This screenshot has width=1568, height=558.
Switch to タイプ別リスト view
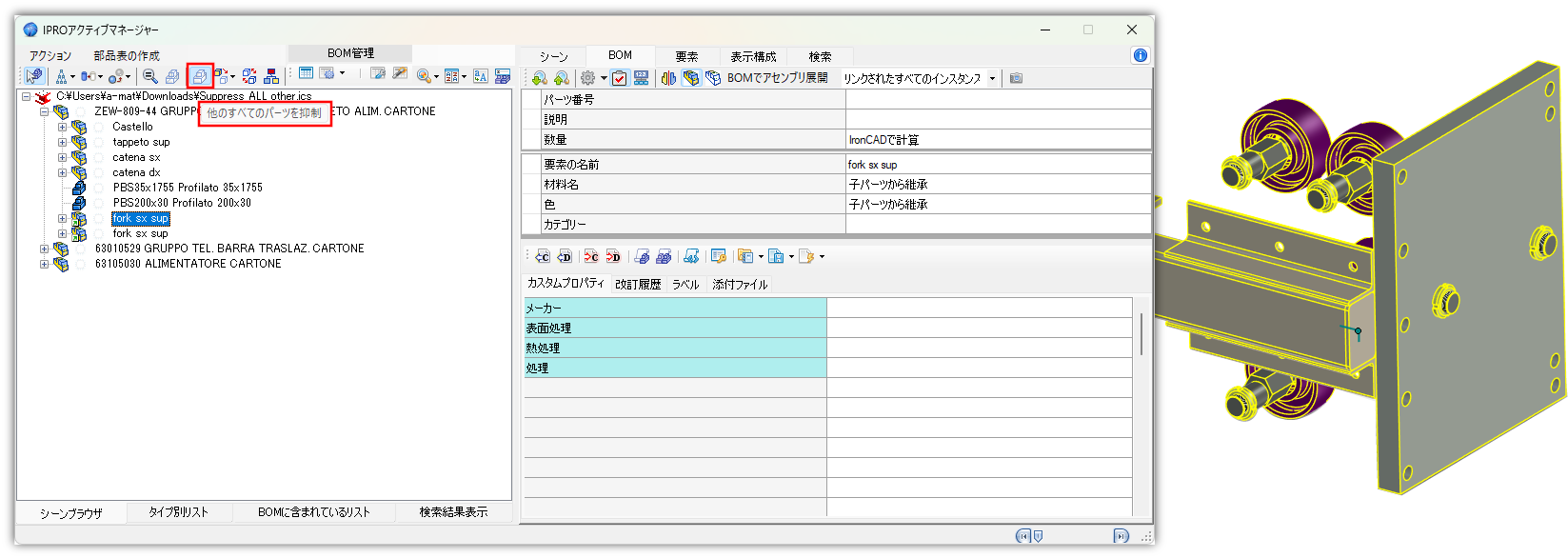tap(178, 511)
